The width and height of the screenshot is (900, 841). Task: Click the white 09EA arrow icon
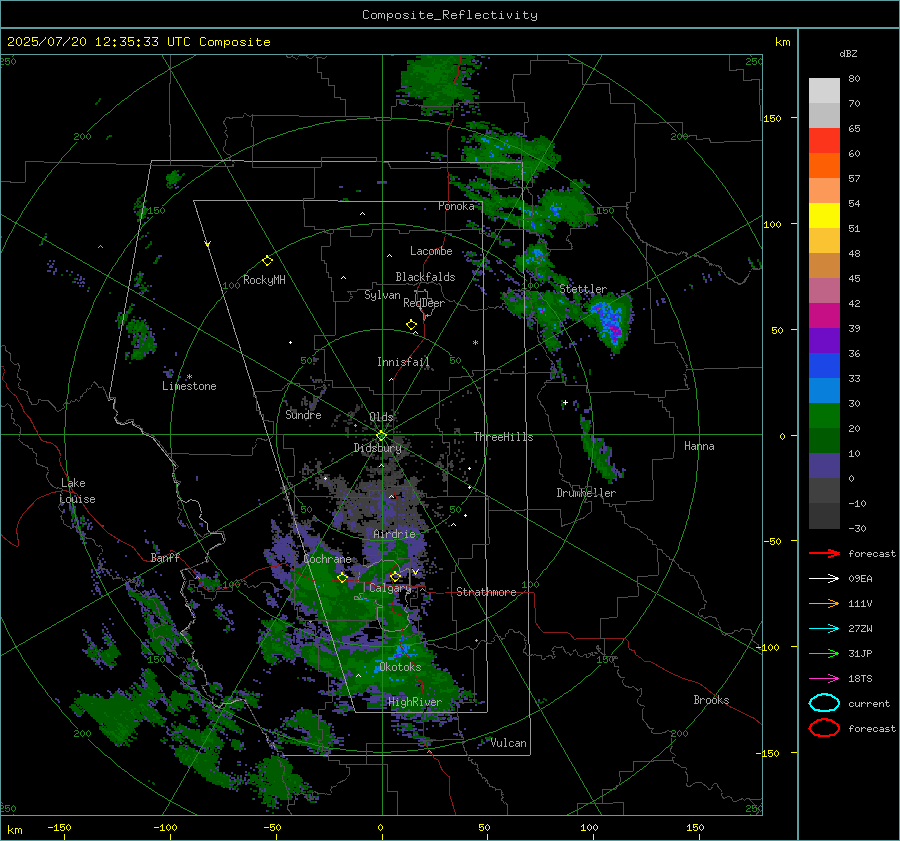[x=824, y=579]
